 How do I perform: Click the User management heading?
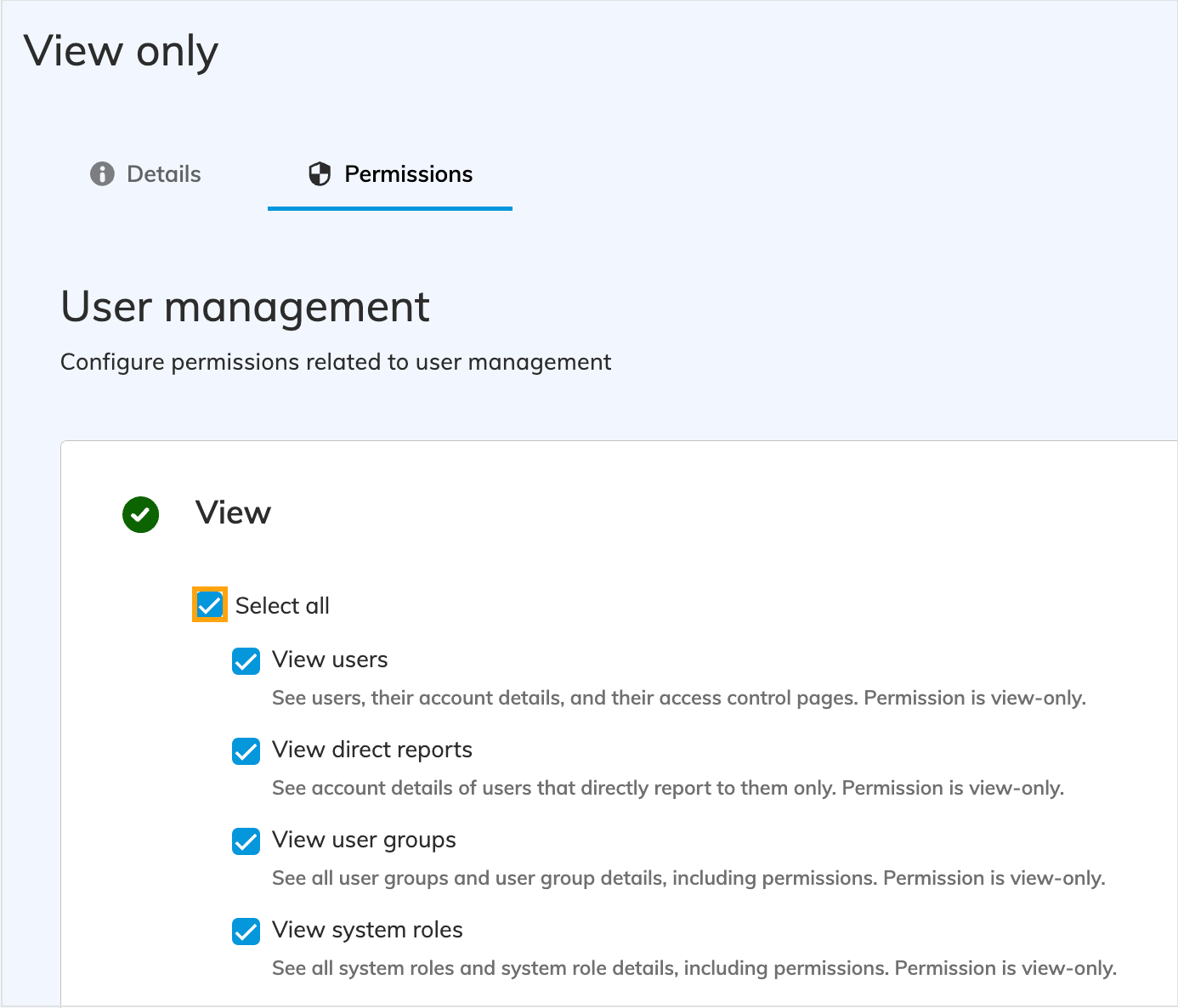244,307
